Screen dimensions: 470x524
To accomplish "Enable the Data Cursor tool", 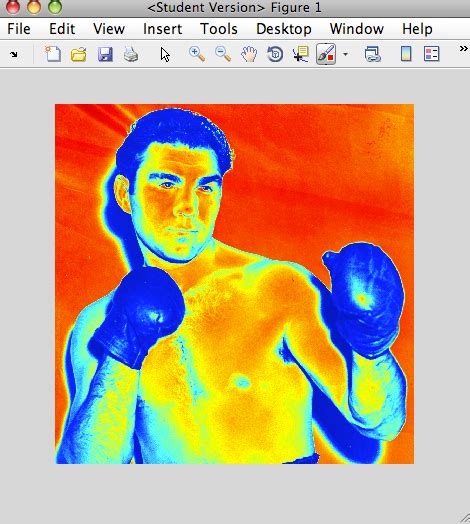I will point(301,54).
